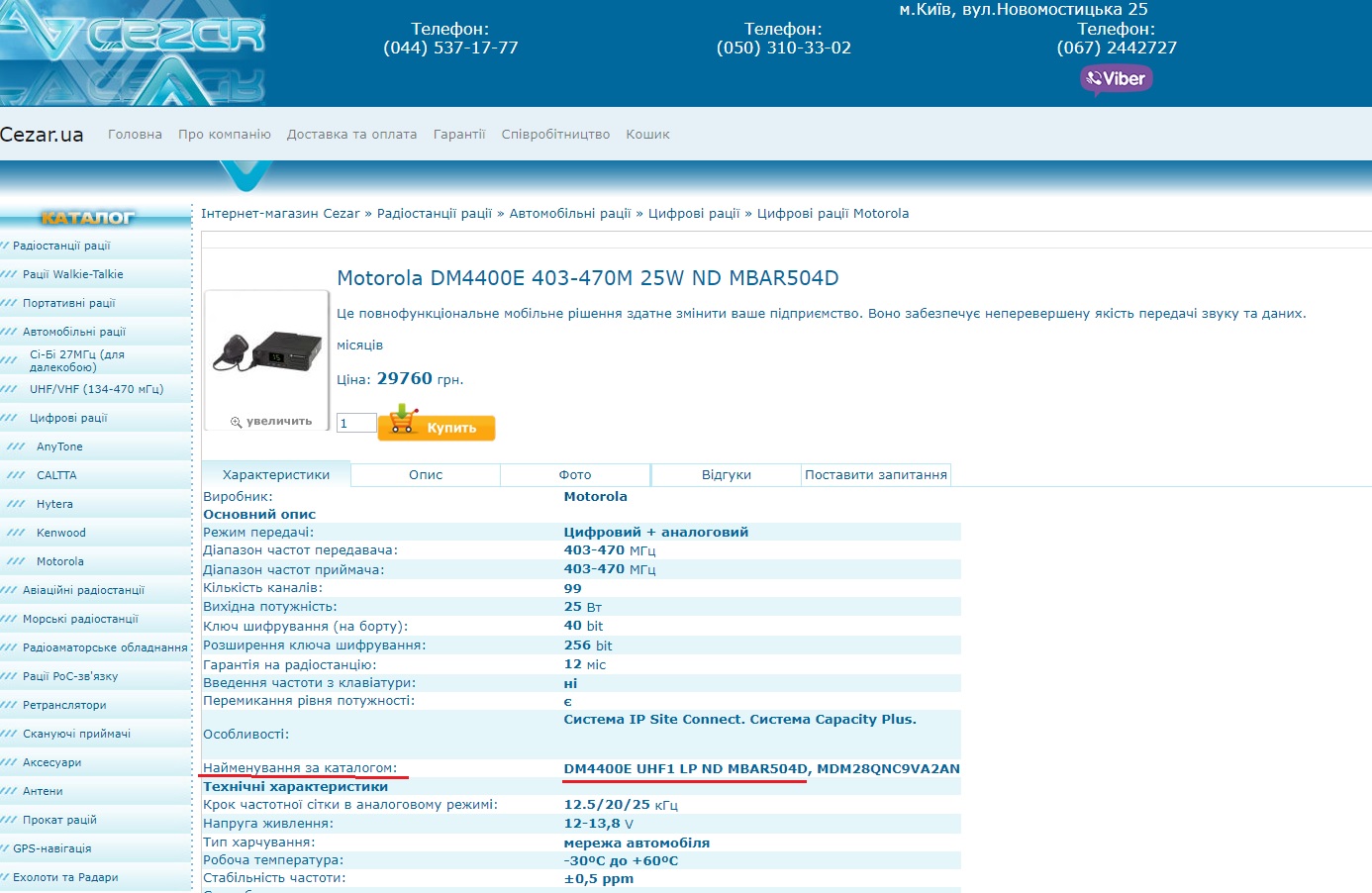Open Ретранслятори in sidebar catalog
This screenshot has width=1372, height=893.
click(x=64, y=705)
